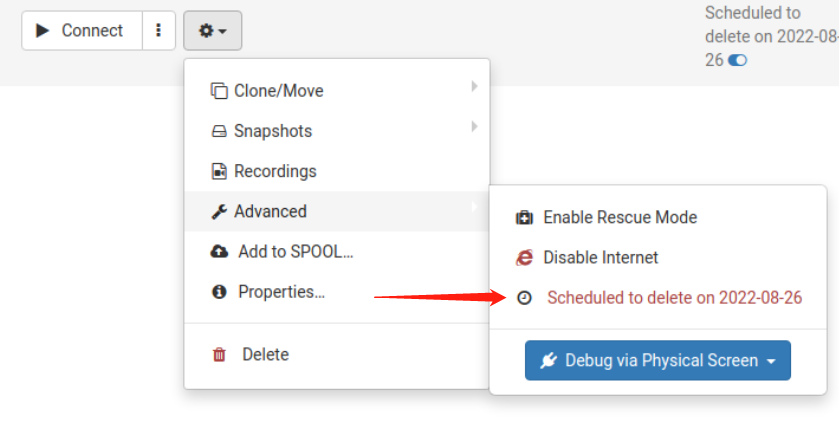Click the Recordings film file icon

click(219, 171)
